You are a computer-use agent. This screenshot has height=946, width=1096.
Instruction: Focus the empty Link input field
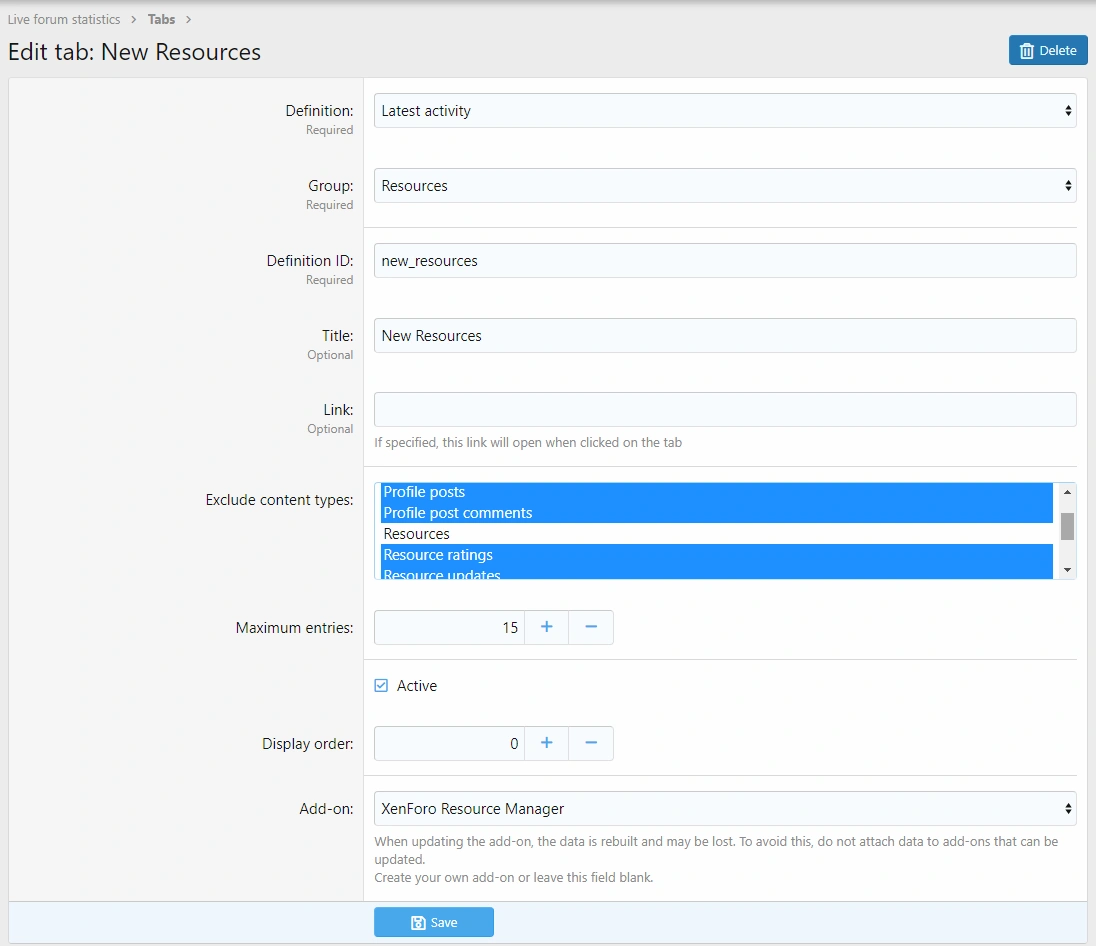coord(724,410)
